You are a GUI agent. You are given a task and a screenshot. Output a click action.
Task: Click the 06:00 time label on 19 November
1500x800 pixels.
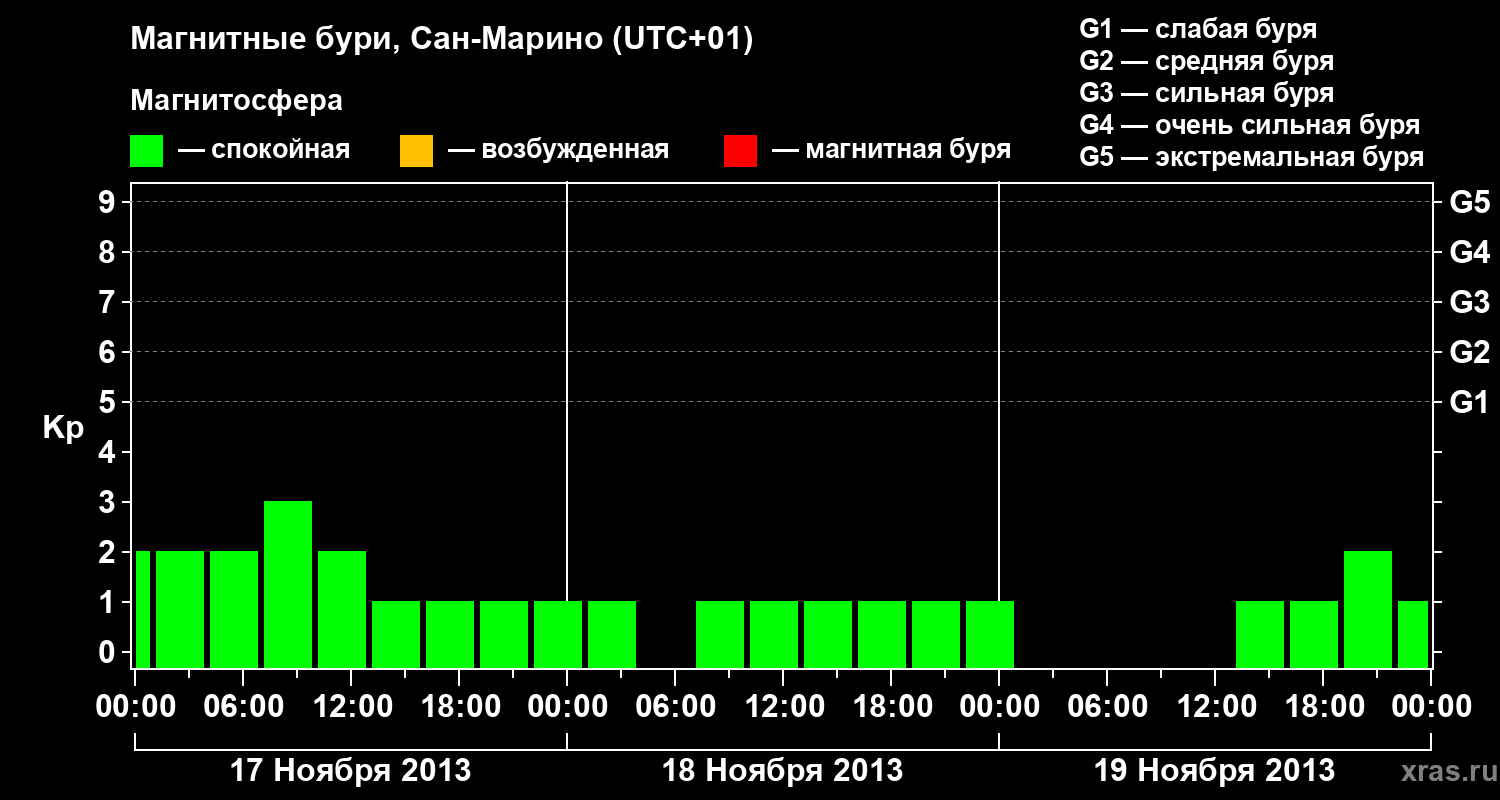[1107, 707]
